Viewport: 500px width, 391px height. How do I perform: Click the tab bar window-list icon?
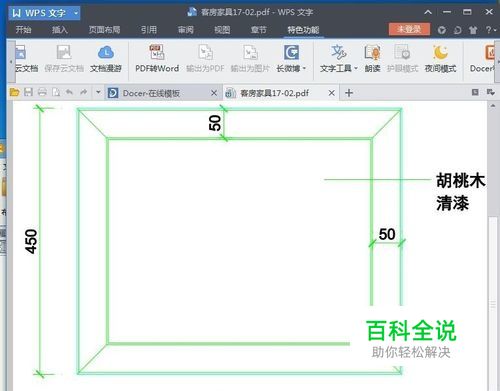click(x=475, y=92)
